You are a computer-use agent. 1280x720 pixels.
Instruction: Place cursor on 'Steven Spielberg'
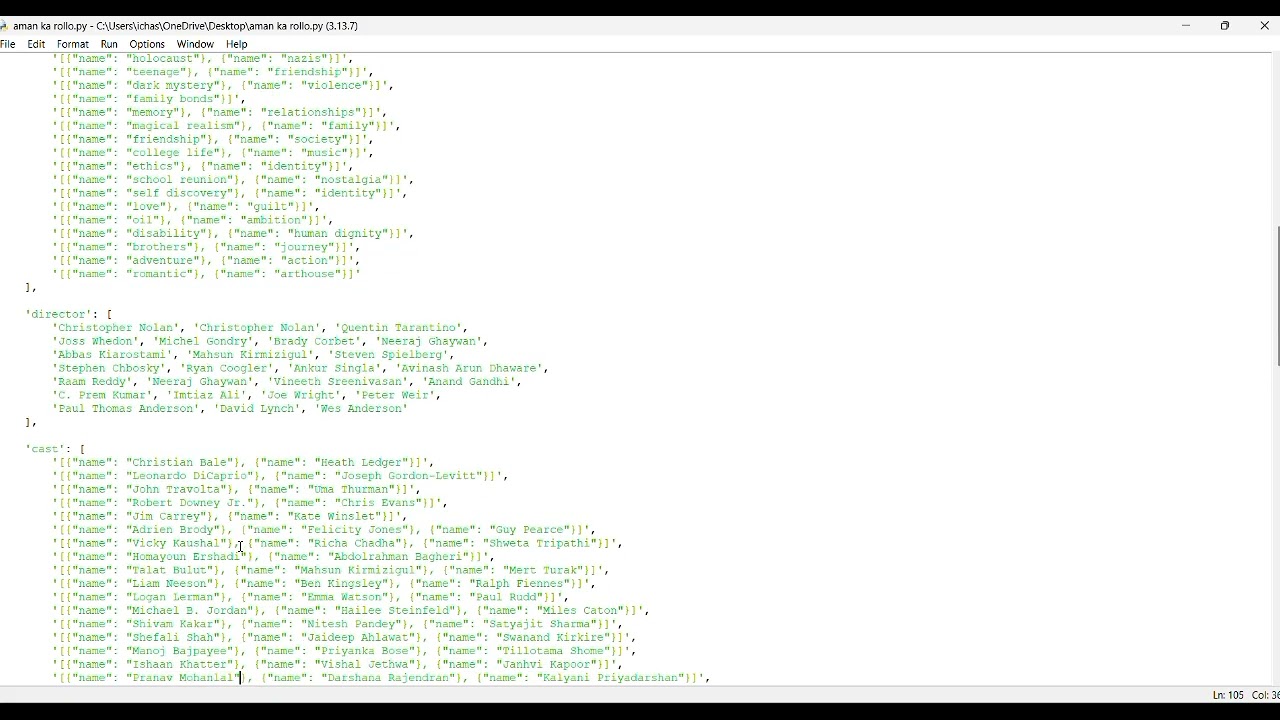click(388, 355)
